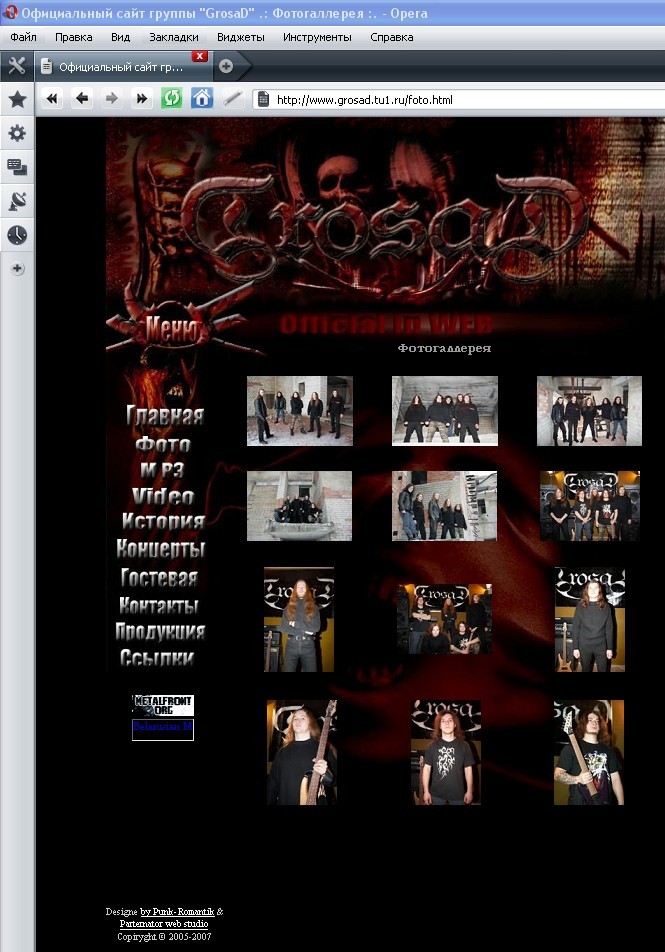This screenshot has height=952, width=665.
Task: Open the Гостевая site menu link
Action: 159,577
